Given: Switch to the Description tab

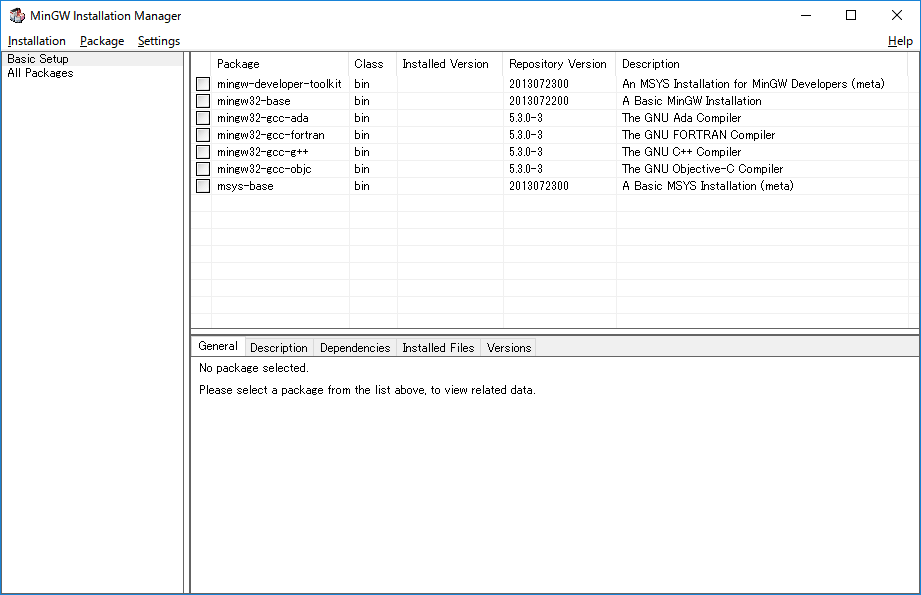Looking at the screenshot, I should click(x=279, y=348).
